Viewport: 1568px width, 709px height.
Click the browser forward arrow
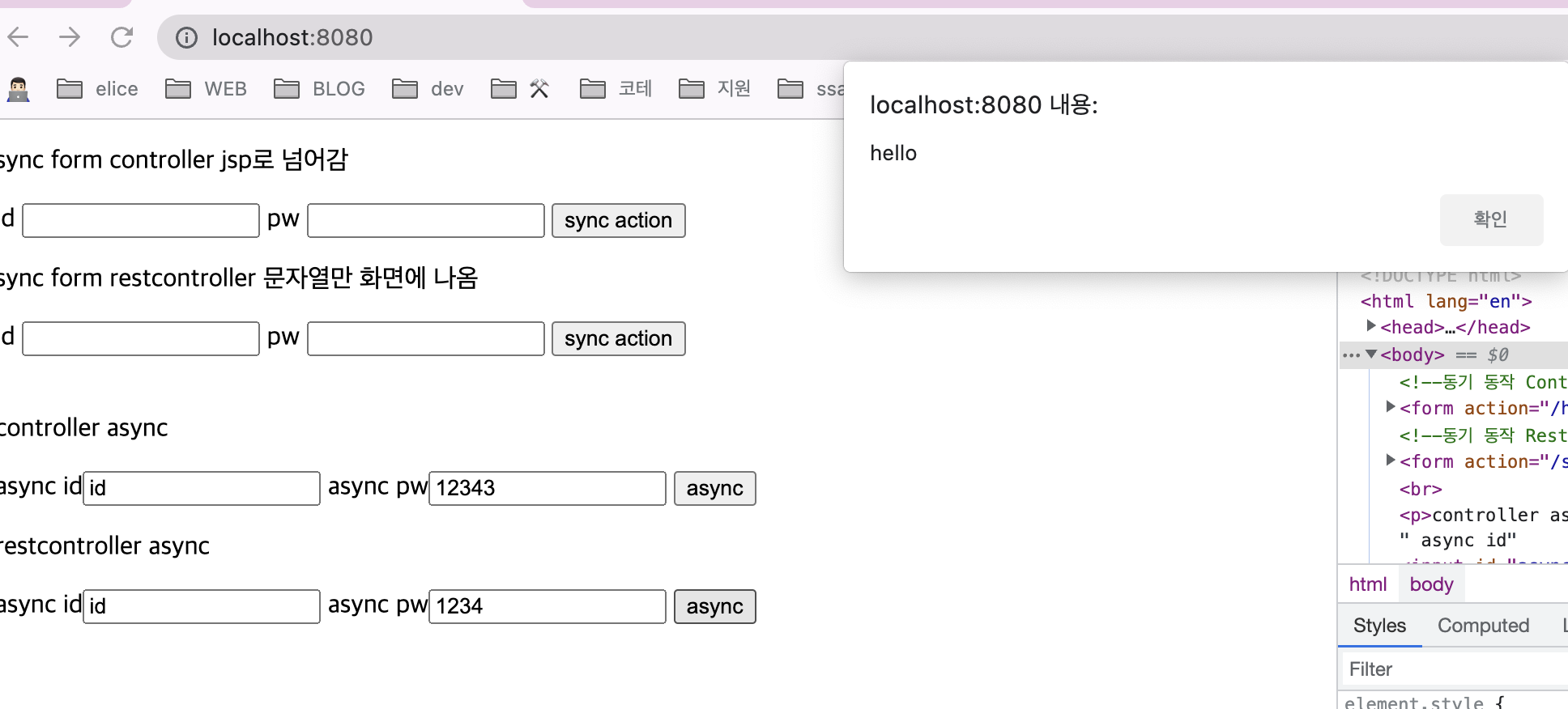point(70,37)
